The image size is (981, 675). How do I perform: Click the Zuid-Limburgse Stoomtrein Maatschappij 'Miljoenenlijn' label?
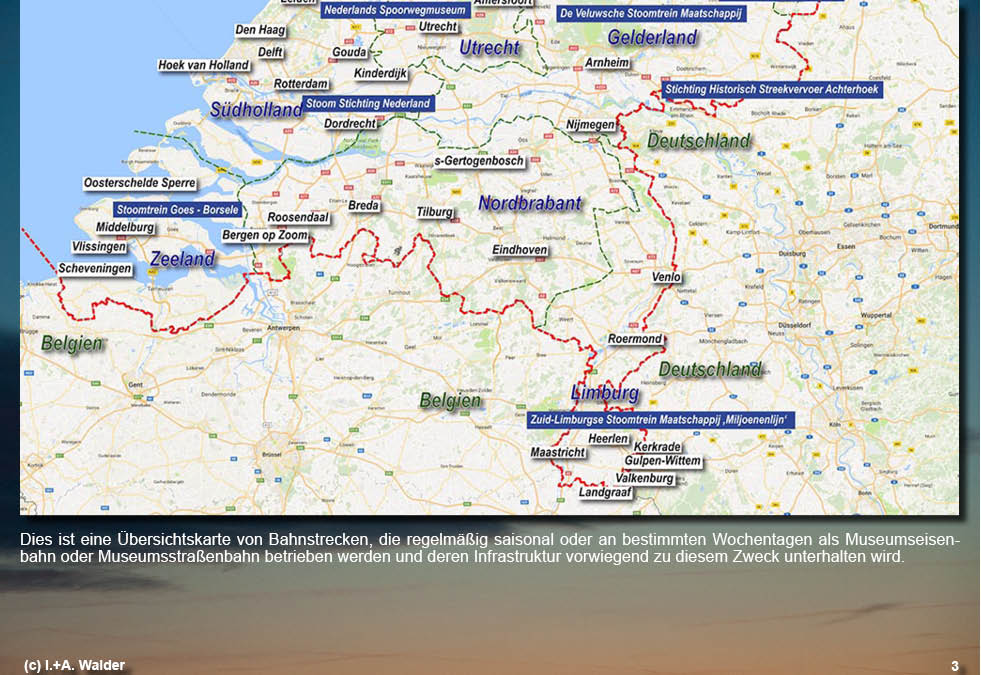coord(661,421)
